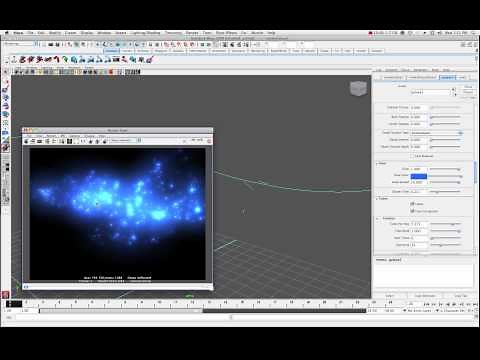Go to start of playback range

426,304
